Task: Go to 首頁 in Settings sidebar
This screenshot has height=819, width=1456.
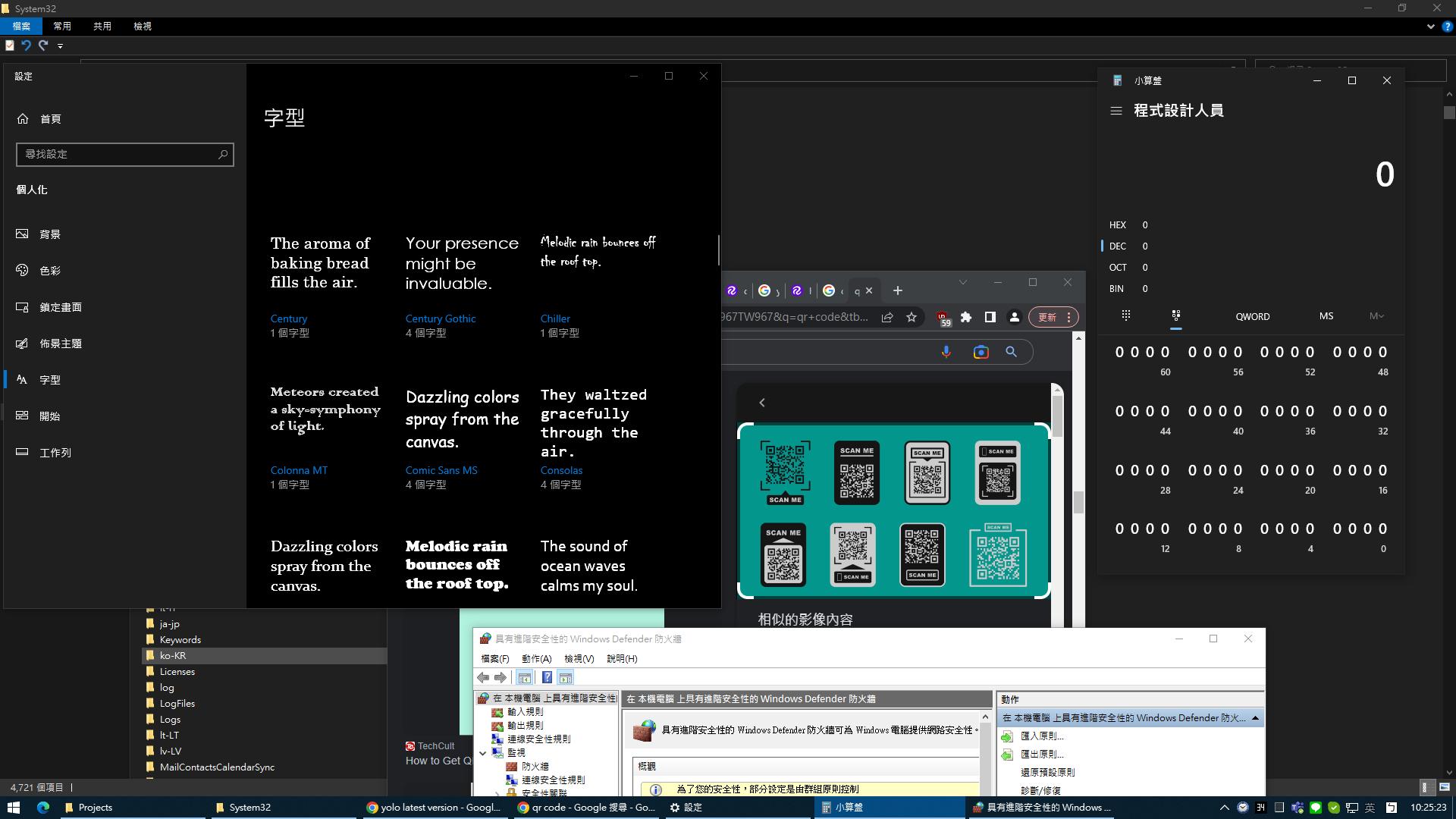Action: (x=50, y=119)
